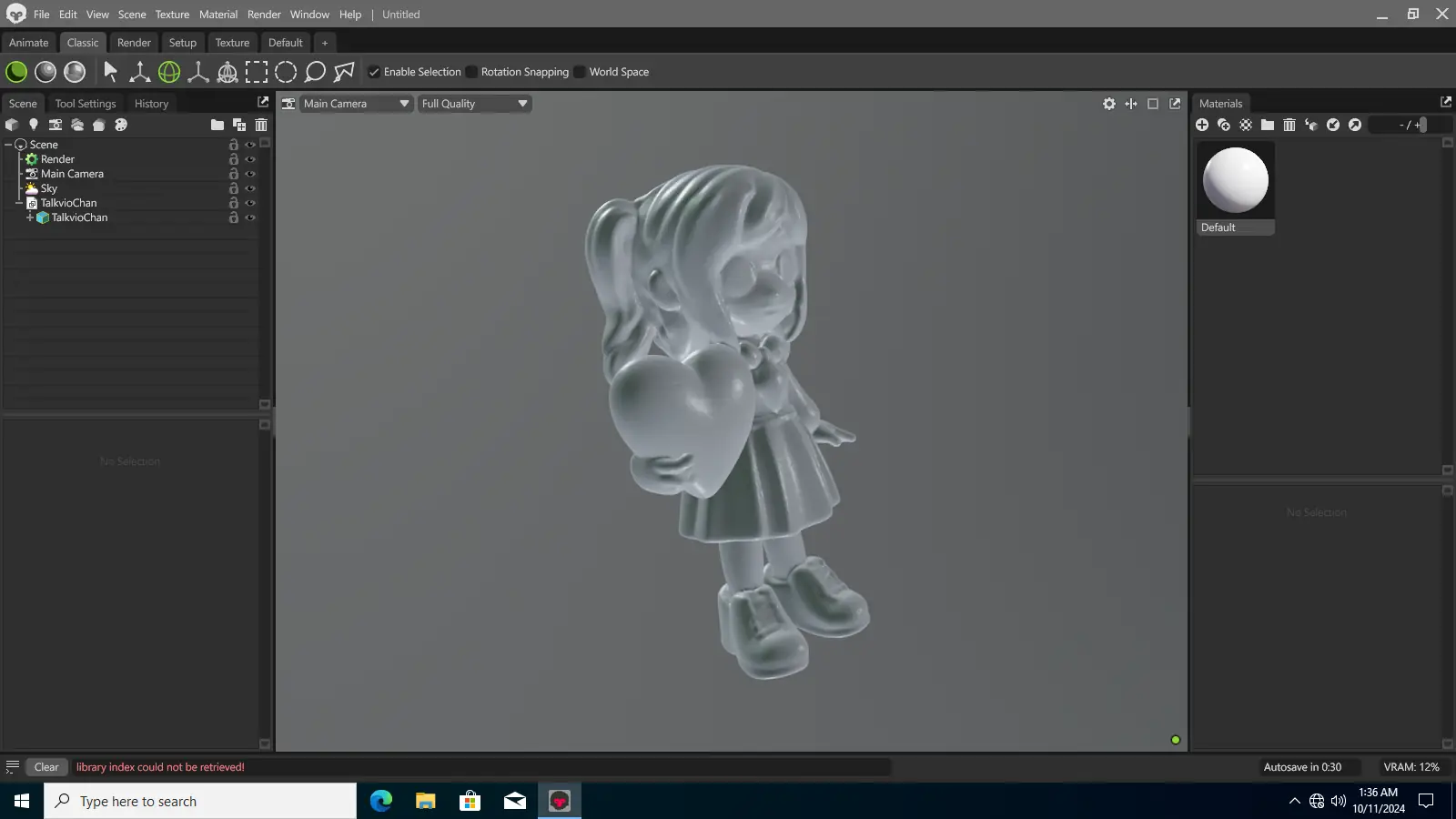Open the File menu
The height and width of the screenshot is (819, 1456).
click(42, 15)
